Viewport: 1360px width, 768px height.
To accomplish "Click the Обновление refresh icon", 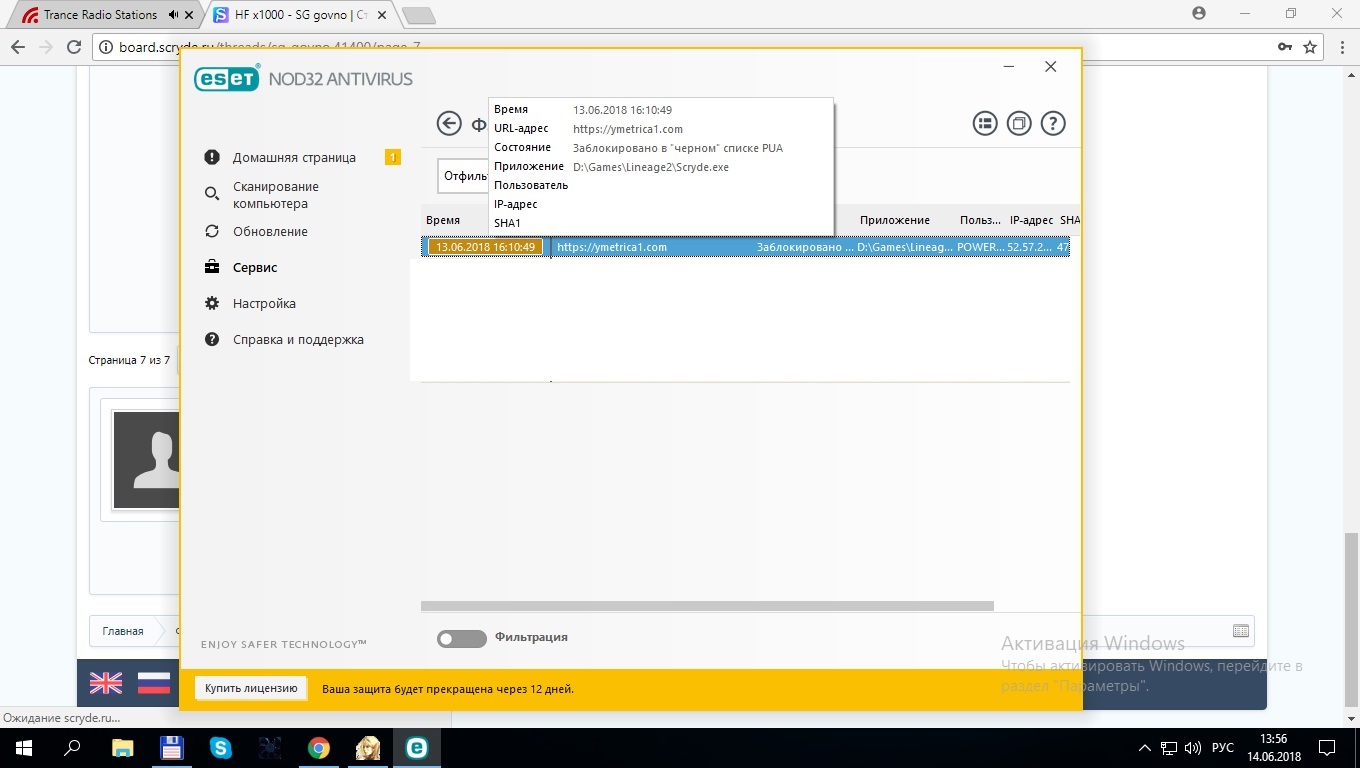I will (x=212, y=231).
